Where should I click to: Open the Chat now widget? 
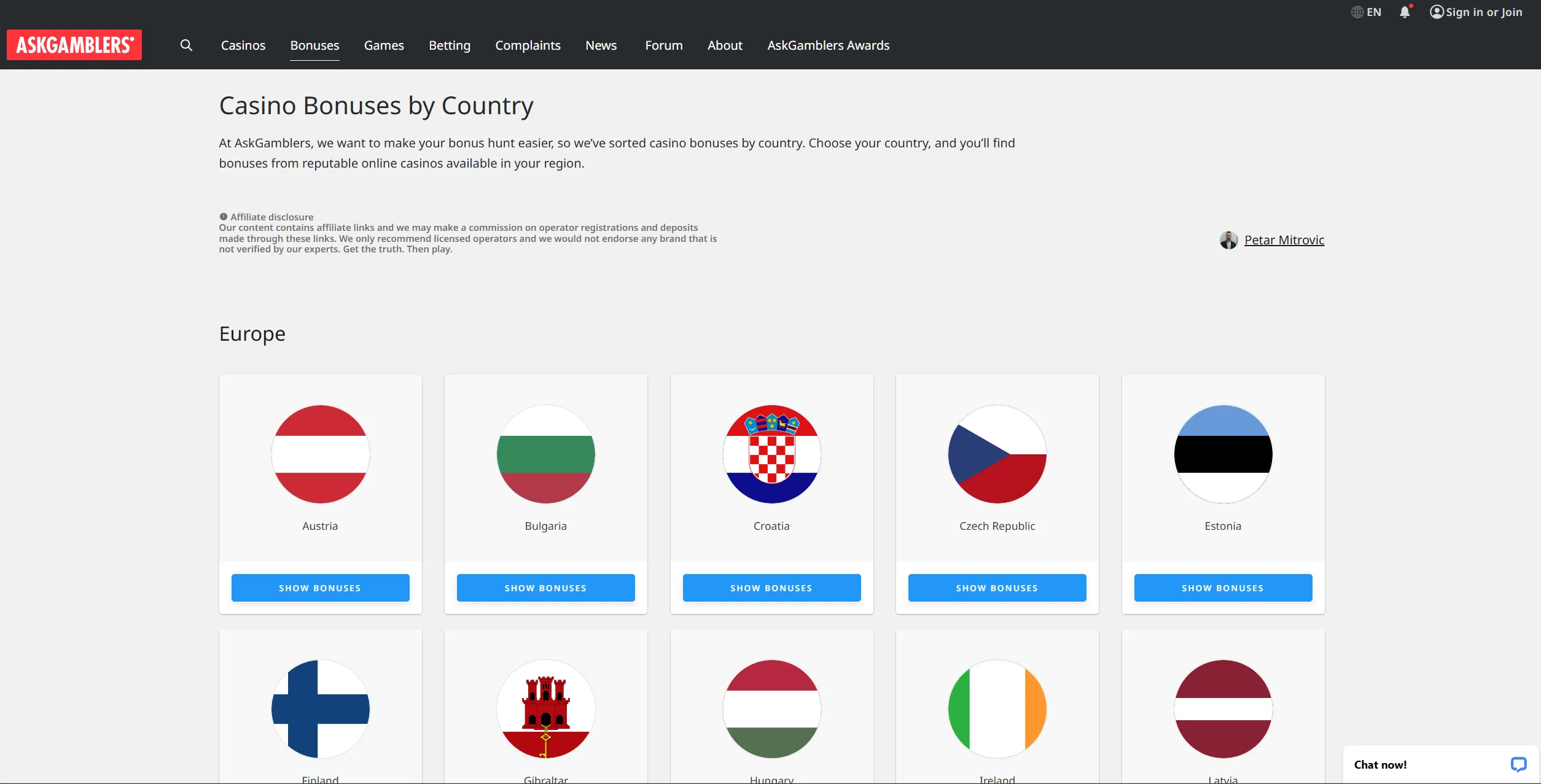tap(1440, 764)
